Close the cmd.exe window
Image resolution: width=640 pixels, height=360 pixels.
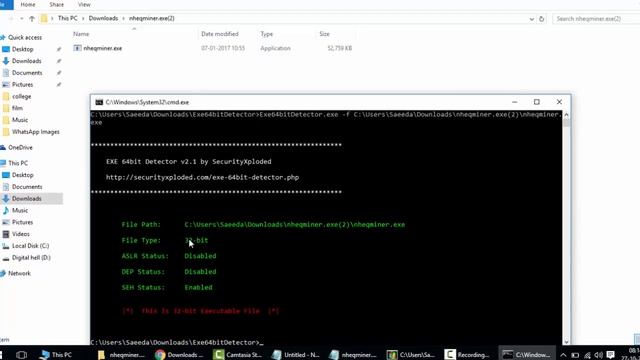coord(559,102)
